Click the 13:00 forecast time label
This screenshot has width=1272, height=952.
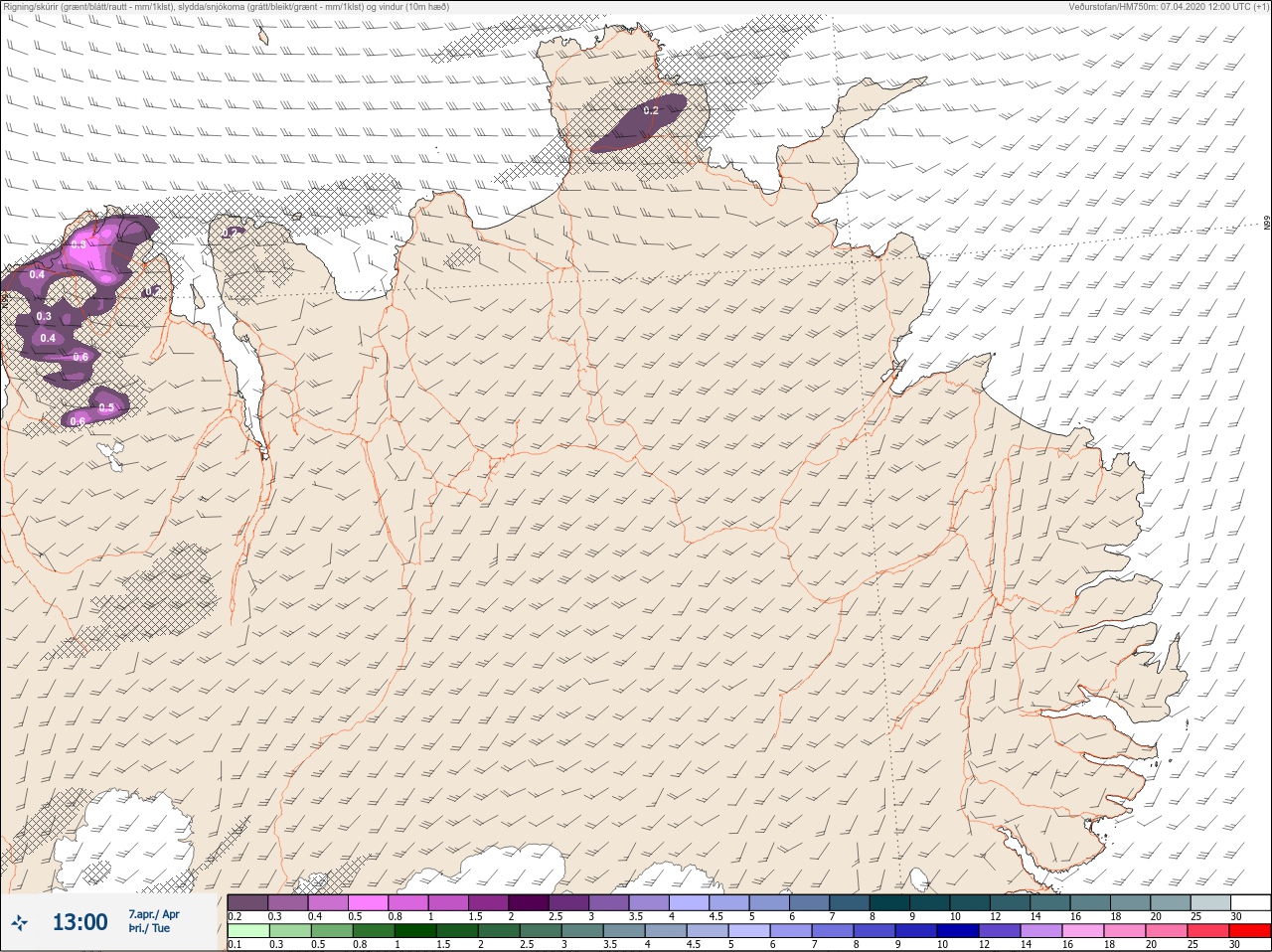[79, 923]
